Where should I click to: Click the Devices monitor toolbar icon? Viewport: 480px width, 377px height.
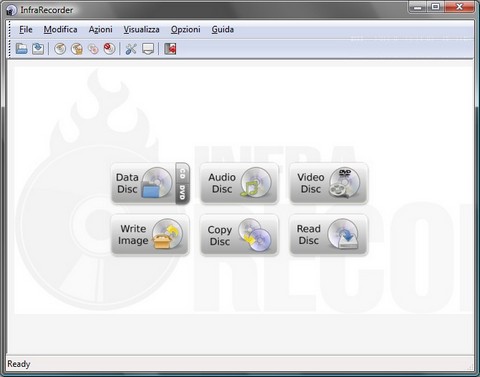(148, 49)
